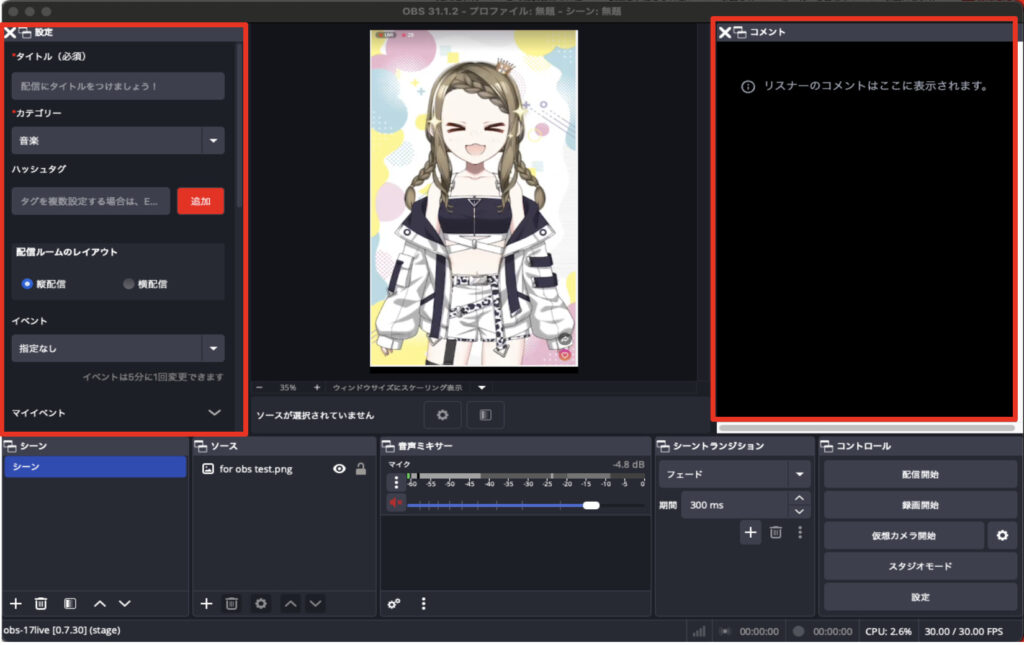
Task: Toggle lock on for obs test.png source
Action: [361, 468]
